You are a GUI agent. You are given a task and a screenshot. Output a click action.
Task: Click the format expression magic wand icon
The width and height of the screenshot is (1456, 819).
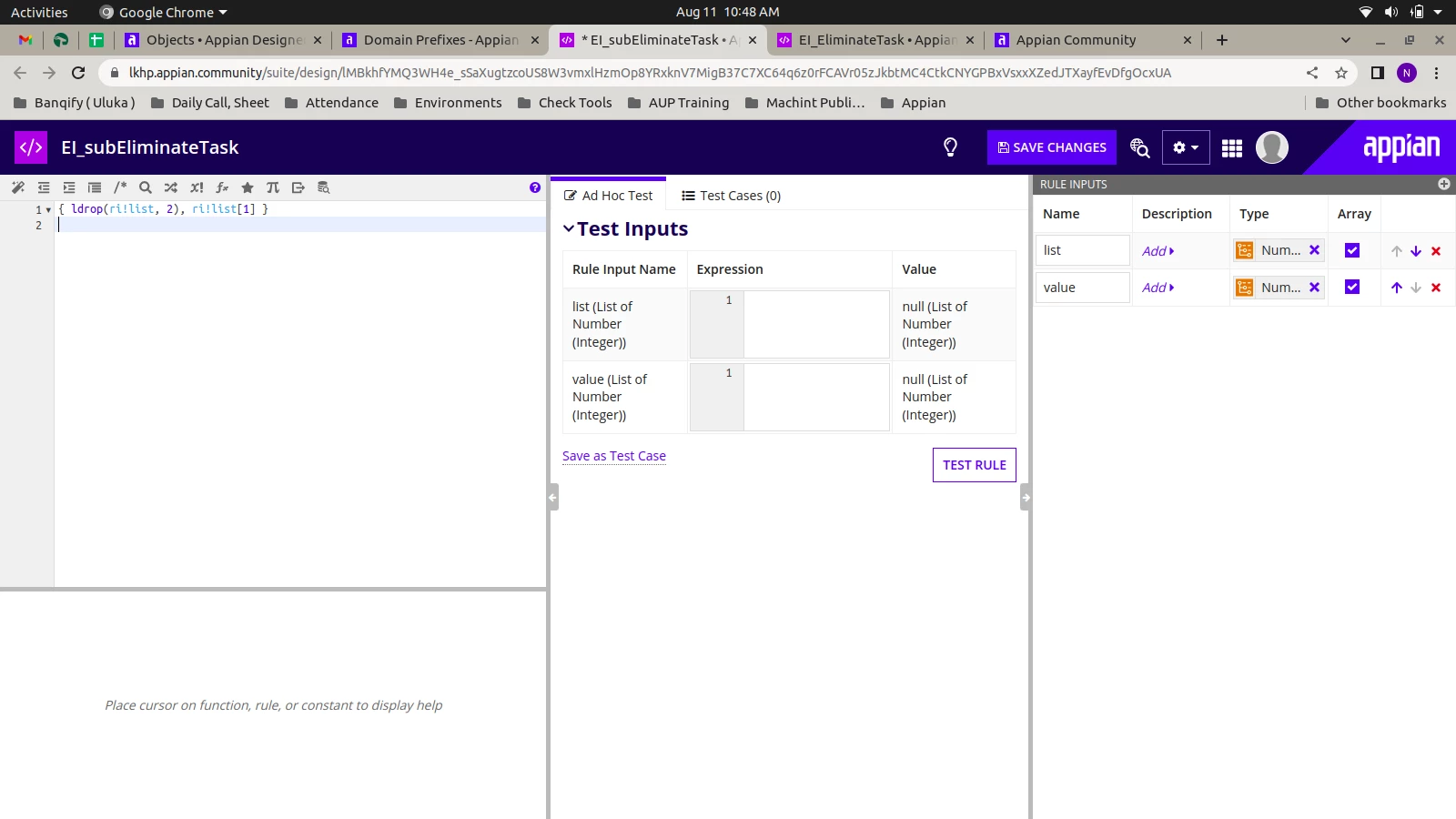[x=18, y=187]
